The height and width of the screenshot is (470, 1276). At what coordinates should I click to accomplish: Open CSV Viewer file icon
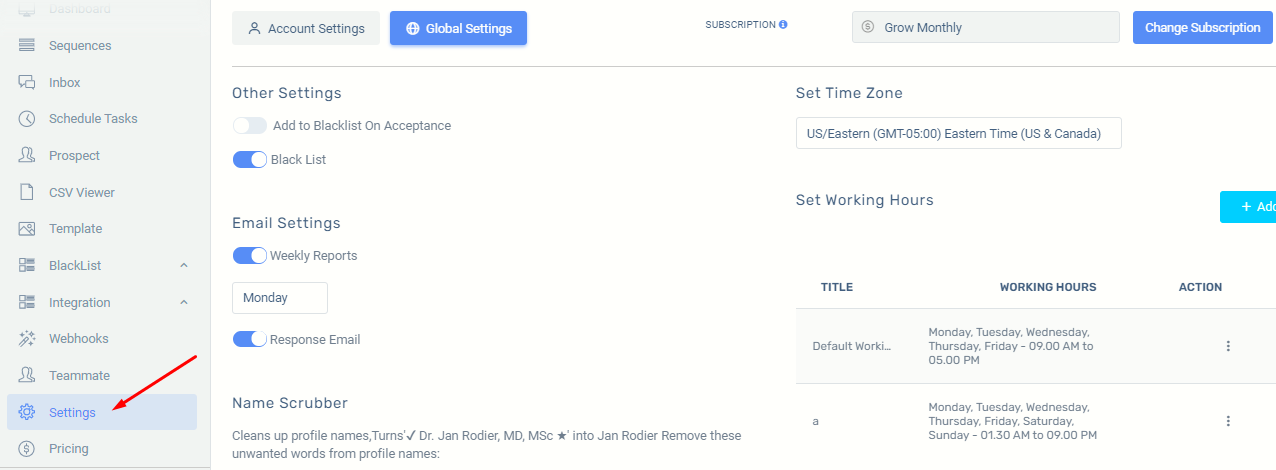click(x=27, y=192)
